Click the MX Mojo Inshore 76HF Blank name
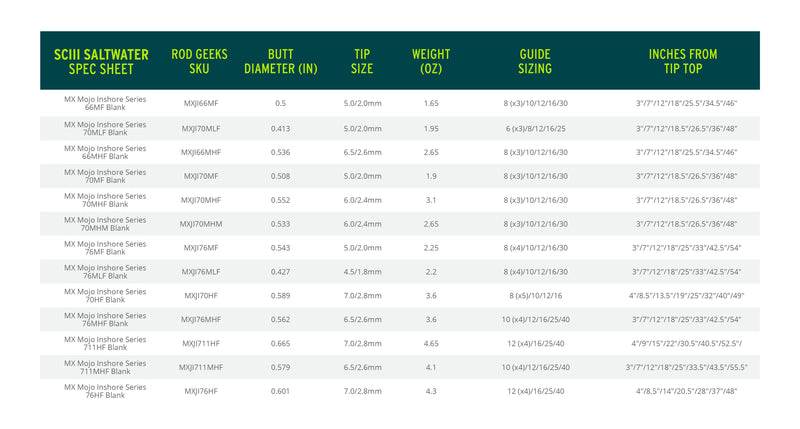800x429 pixels. coord(105,391)
